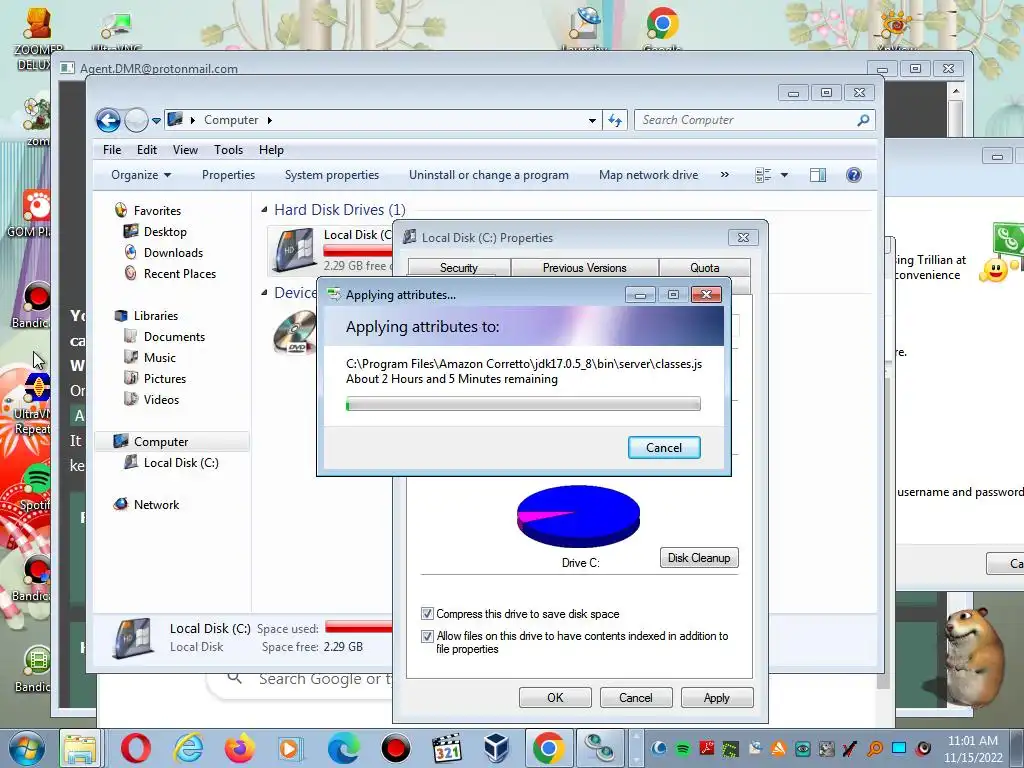Screen dimensions: 1024x768
Task: Click Media Player Classic 321 taskbar icon
Action: pos(447,748)
